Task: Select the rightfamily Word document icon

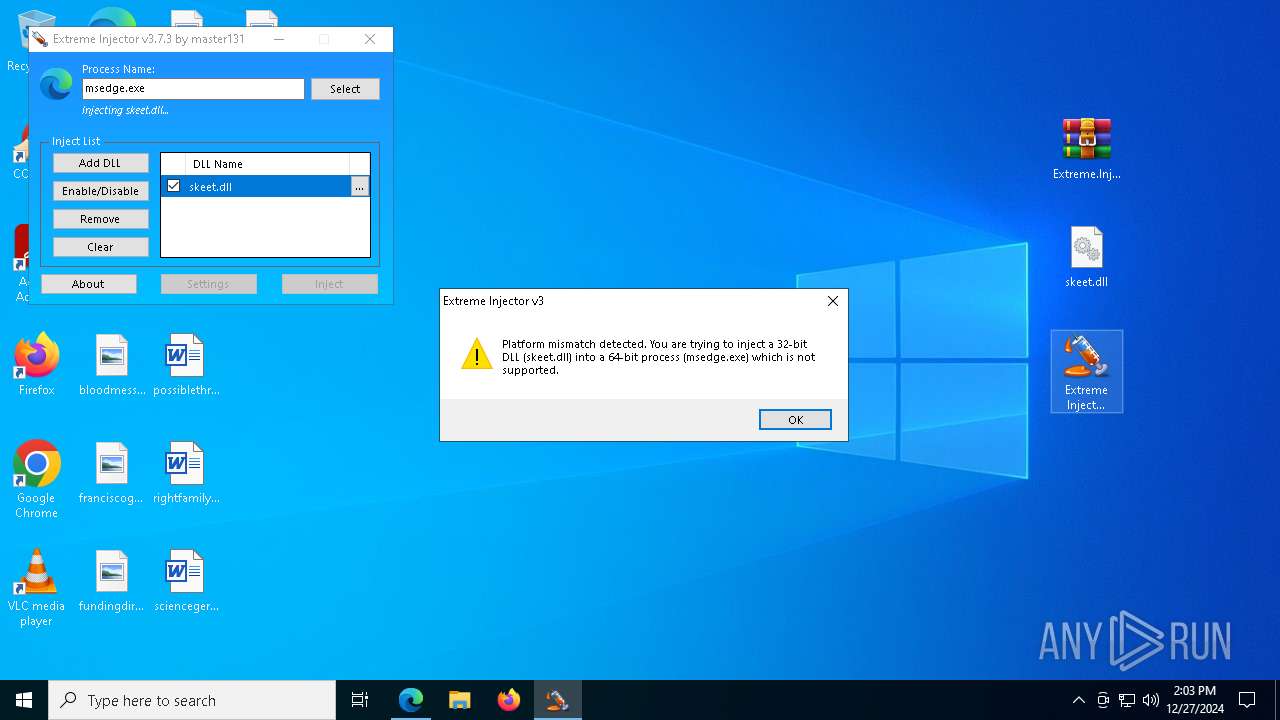Action: [185, 472]
